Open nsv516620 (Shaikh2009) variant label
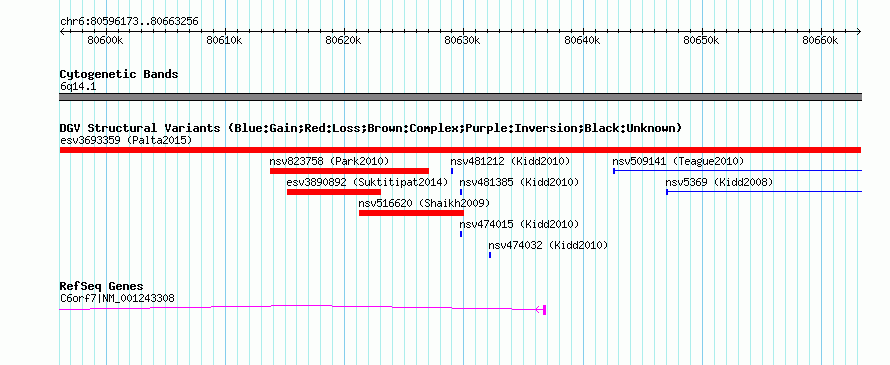 tap(424, 203)
